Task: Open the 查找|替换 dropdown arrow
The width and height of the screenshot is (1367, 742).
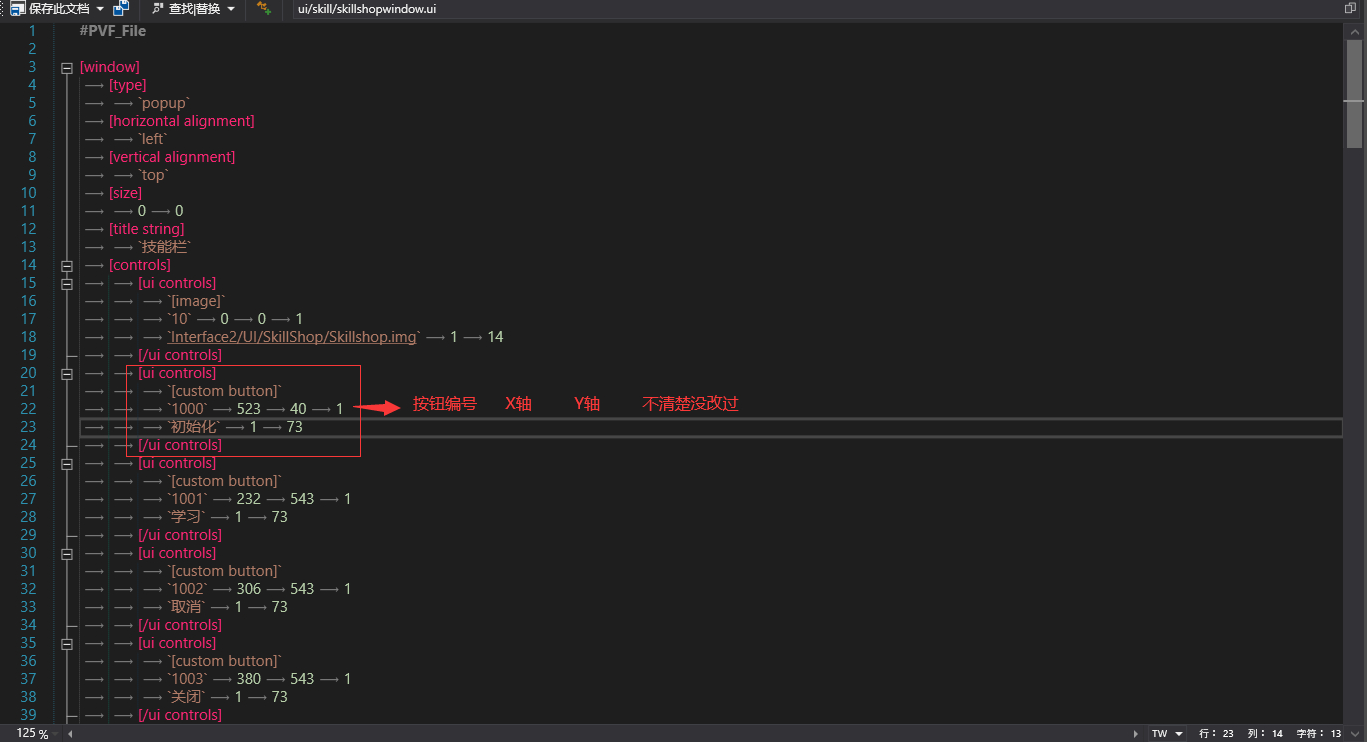Action: point(232,8)
